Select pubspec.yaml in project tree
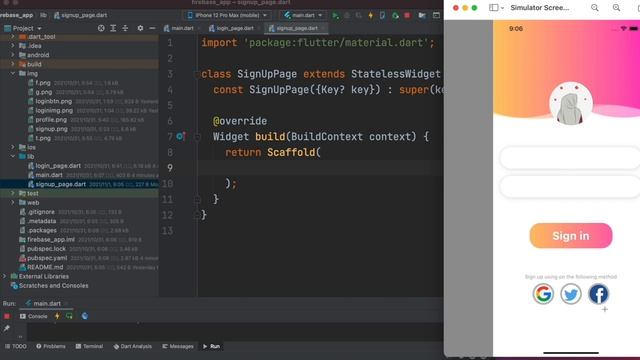 [47, 258]
